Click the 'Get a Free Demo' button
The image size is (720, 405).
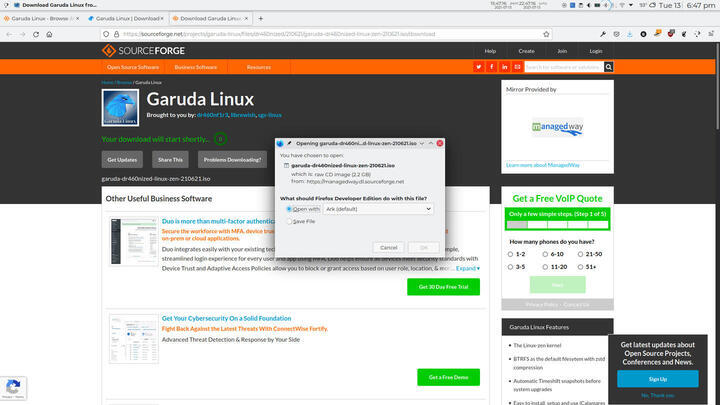(448, 377)
